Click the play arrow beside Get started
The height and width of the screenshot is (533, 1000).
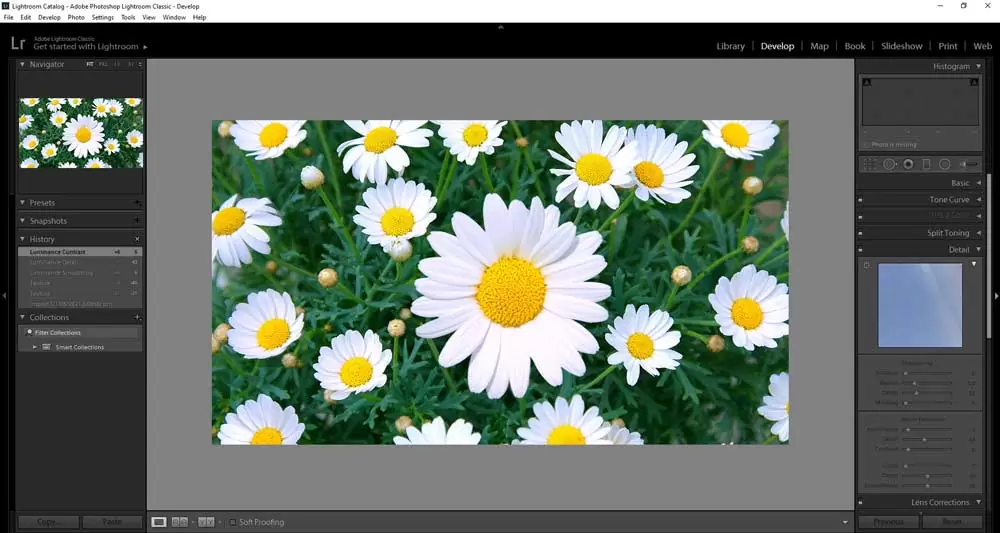[x=145, y=47]
